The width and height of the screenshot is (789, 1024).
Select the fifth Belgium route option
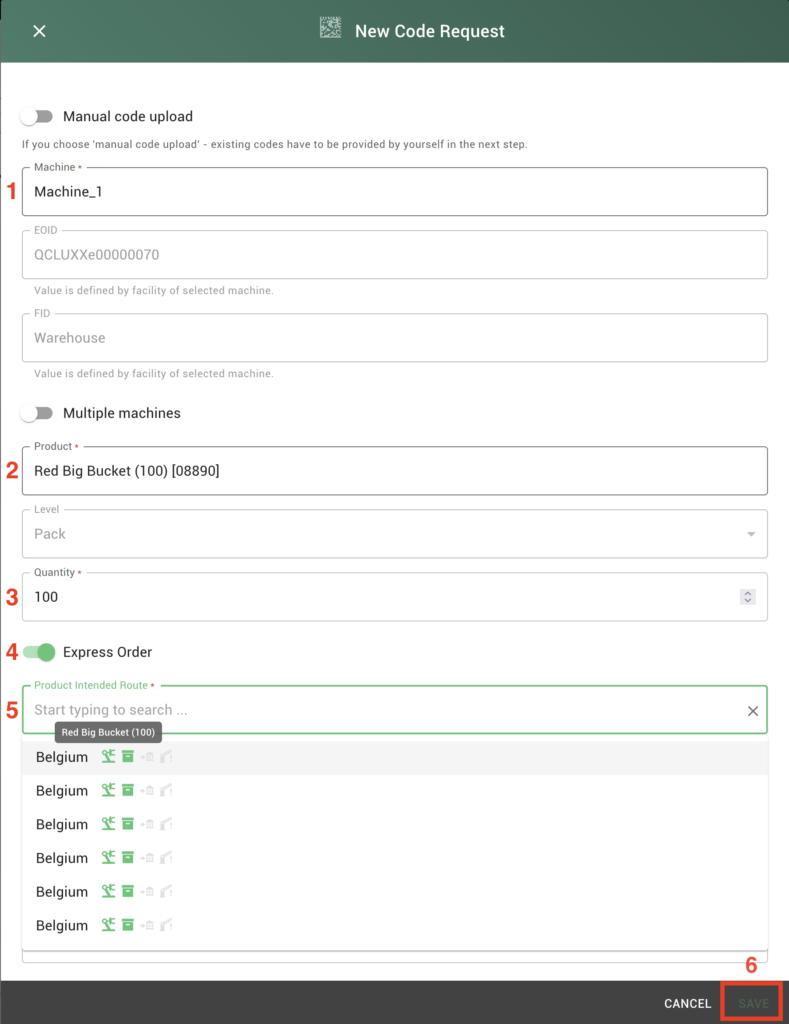pyautogui.click(x=62, y=892)
